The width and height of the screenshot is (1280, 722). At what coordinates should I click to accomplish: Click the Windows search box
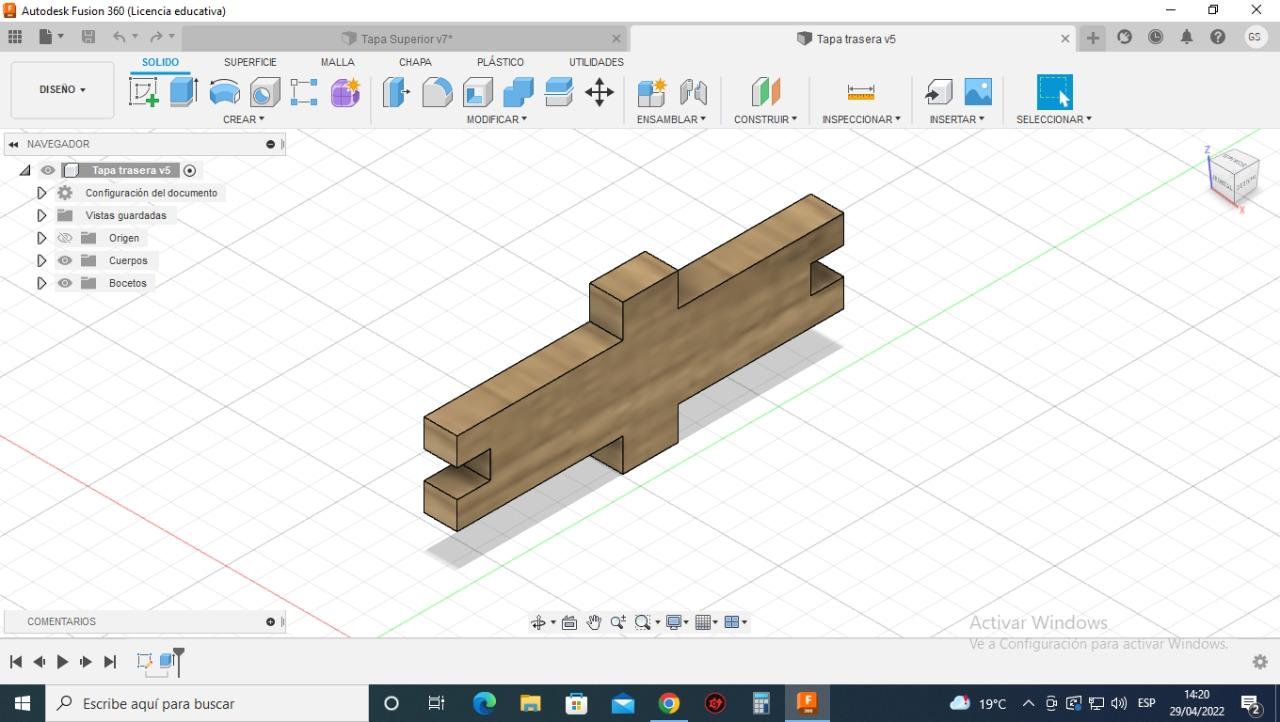click(207, 703)
